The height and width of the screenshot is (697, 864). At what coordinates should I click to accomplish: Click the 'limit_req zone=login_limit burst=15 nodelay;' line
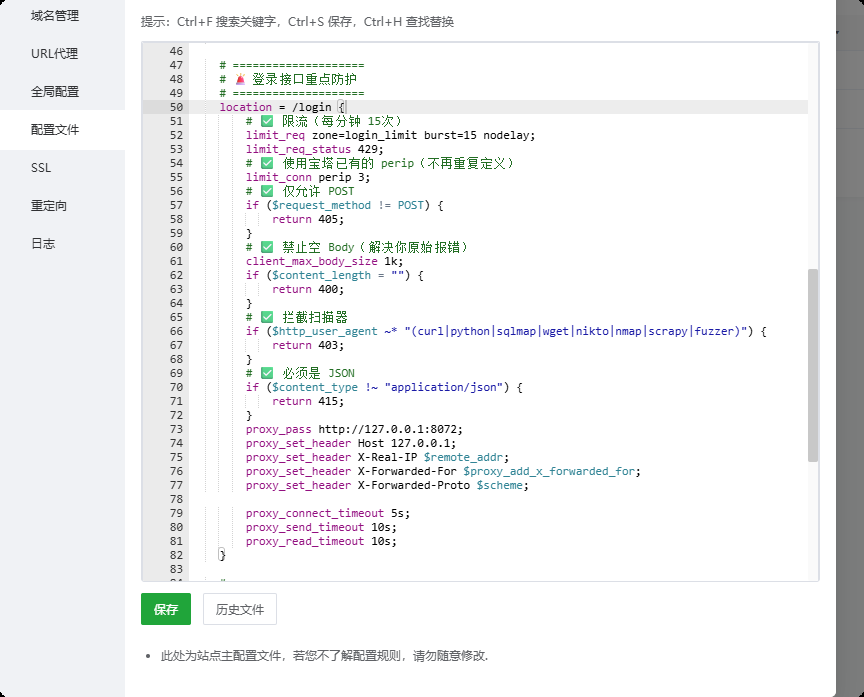391,135
